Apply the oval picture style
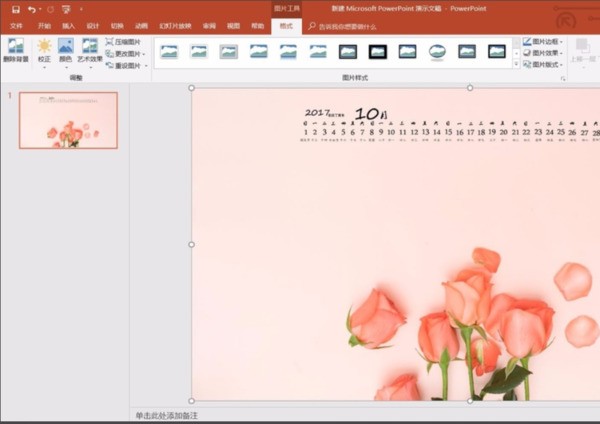This screenshot has width=600, height=424. [x=437, y=51]
